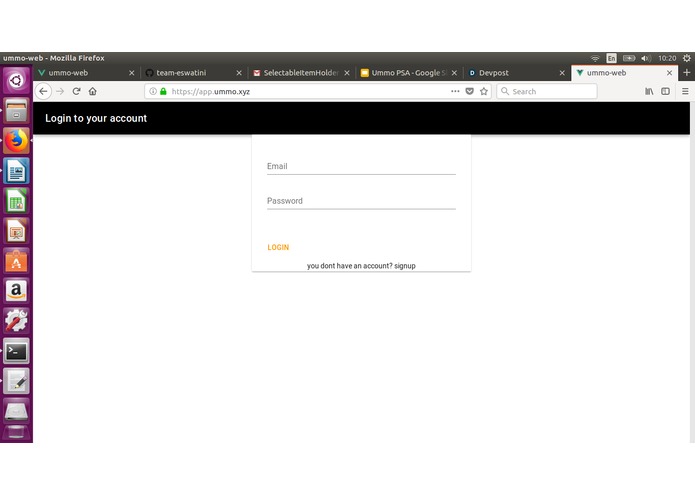Focus the Password input field
The width and height of the screenshot is (695, 494).
click(x=361, y=201)
